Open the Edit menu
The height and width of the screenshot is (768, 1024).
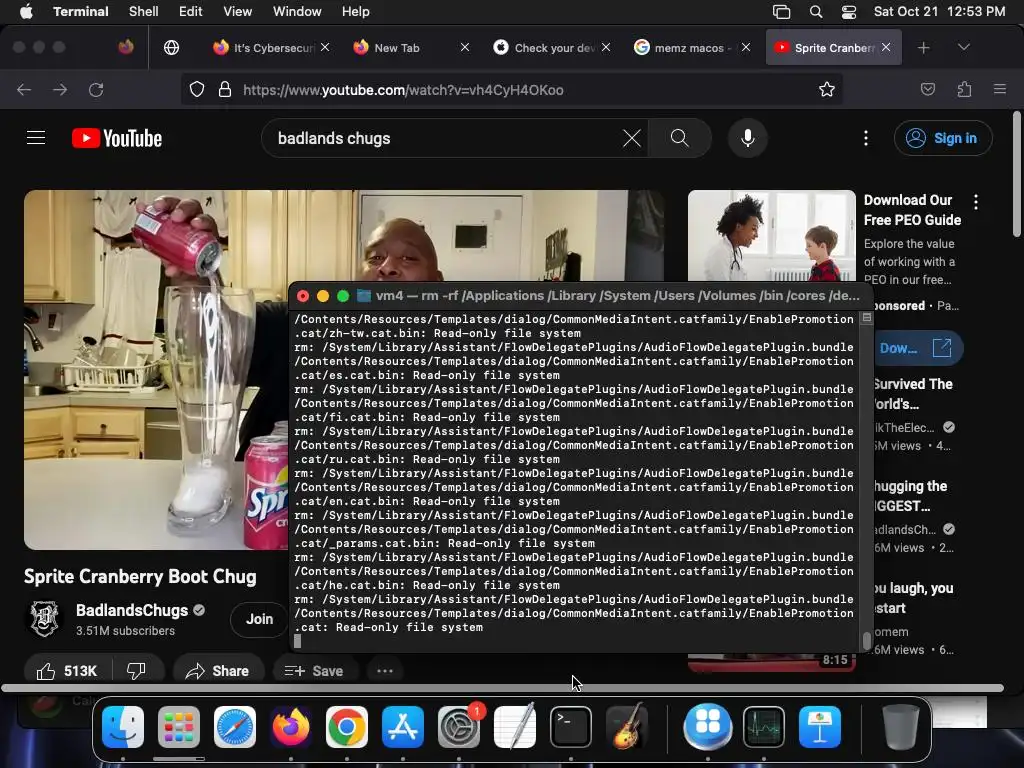191,11
